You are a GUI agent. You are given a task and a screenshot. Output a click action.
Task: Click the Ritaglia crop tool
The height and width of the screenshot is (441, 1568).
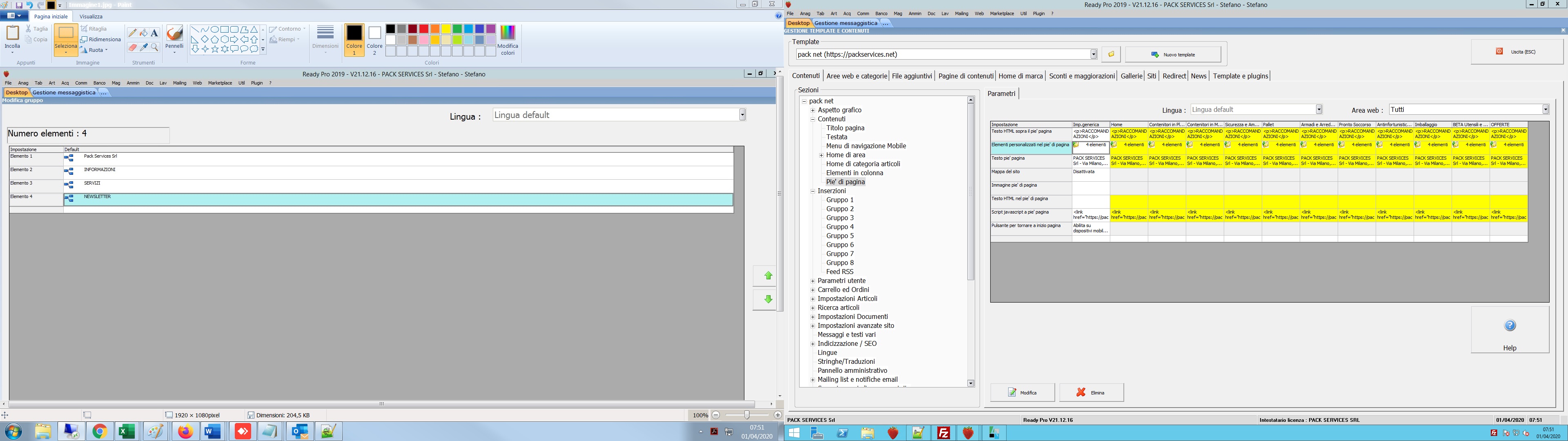tap(94, 29)
